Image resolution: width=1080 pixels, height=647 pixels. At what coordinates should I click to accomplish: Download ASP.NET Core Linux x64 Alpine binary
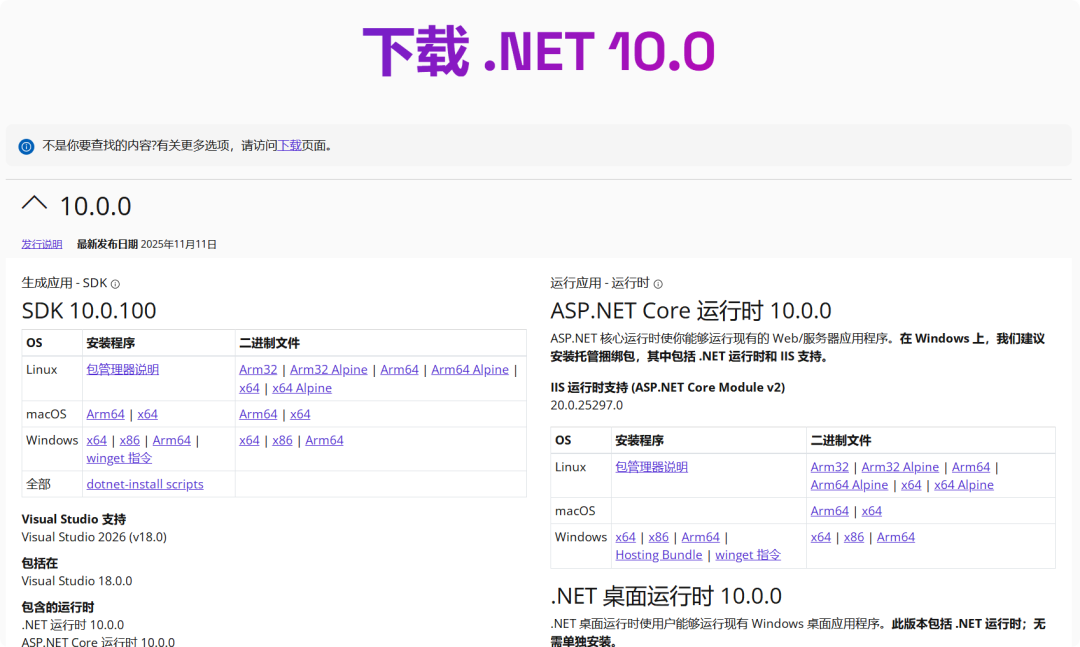964,485
